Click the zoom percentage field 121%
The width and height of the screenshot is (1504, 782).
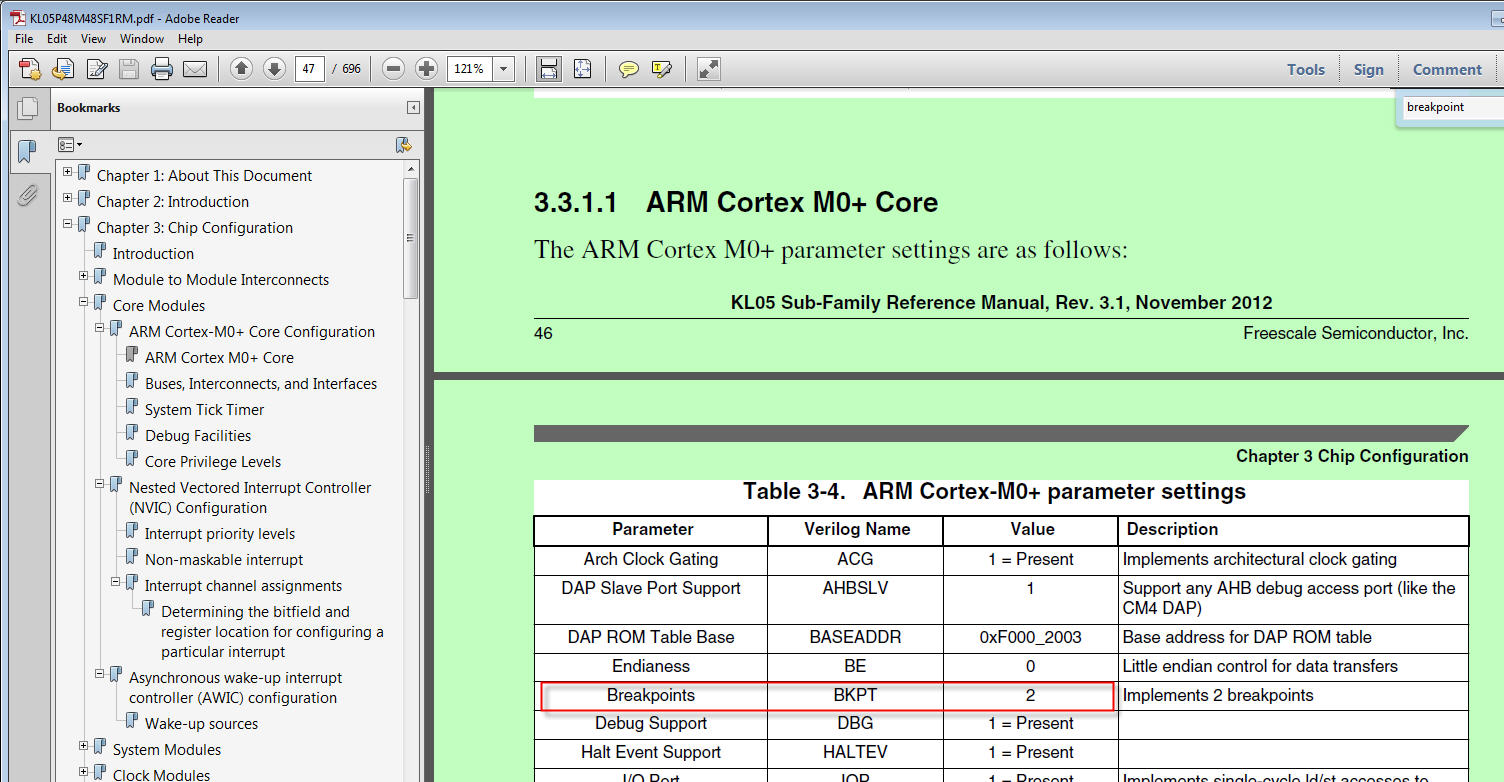(x=470, y=69)
